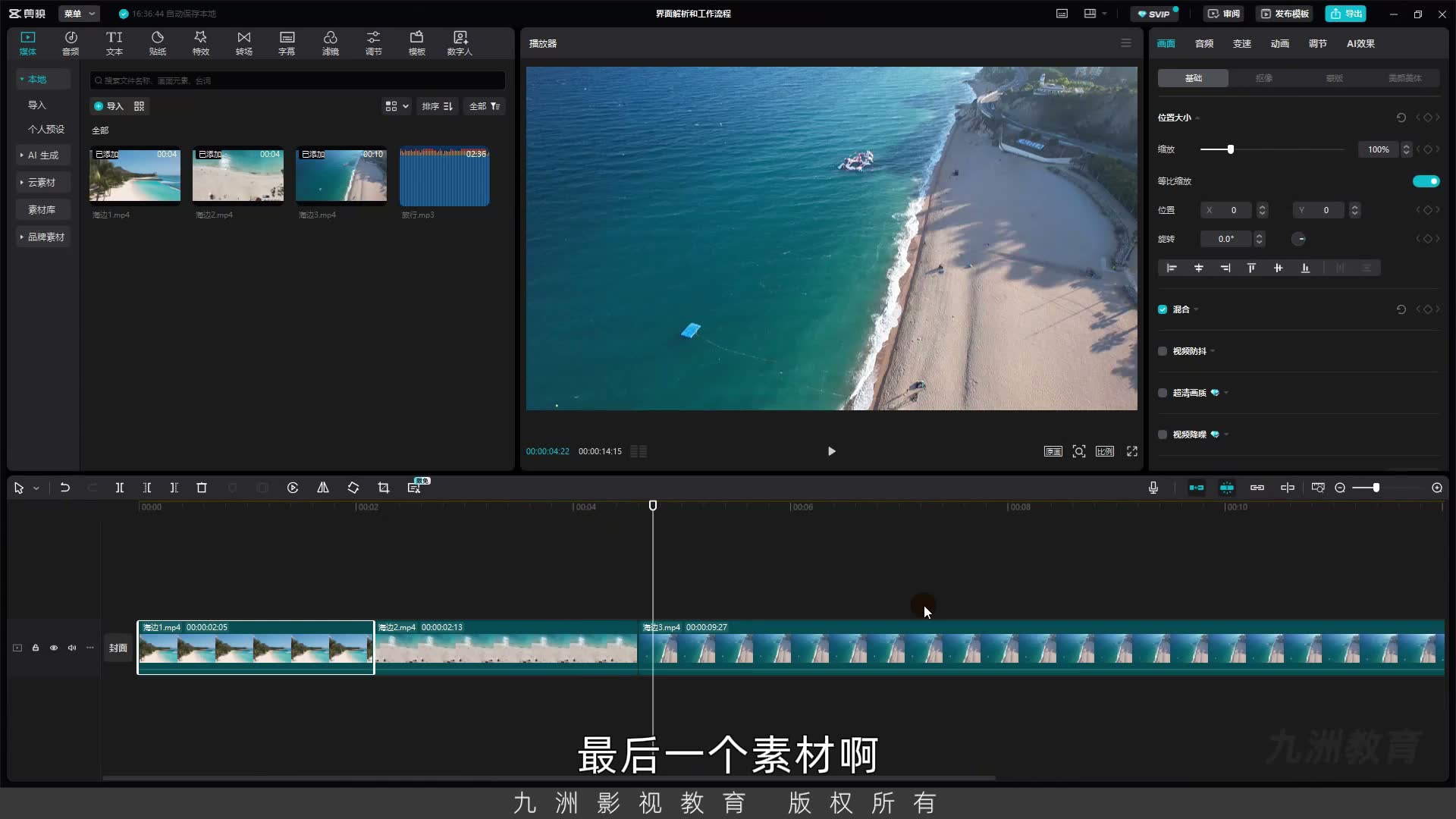Expand the 品牌素材 sidebar section
Screen dimensions: 1456x819
[43, 237]
